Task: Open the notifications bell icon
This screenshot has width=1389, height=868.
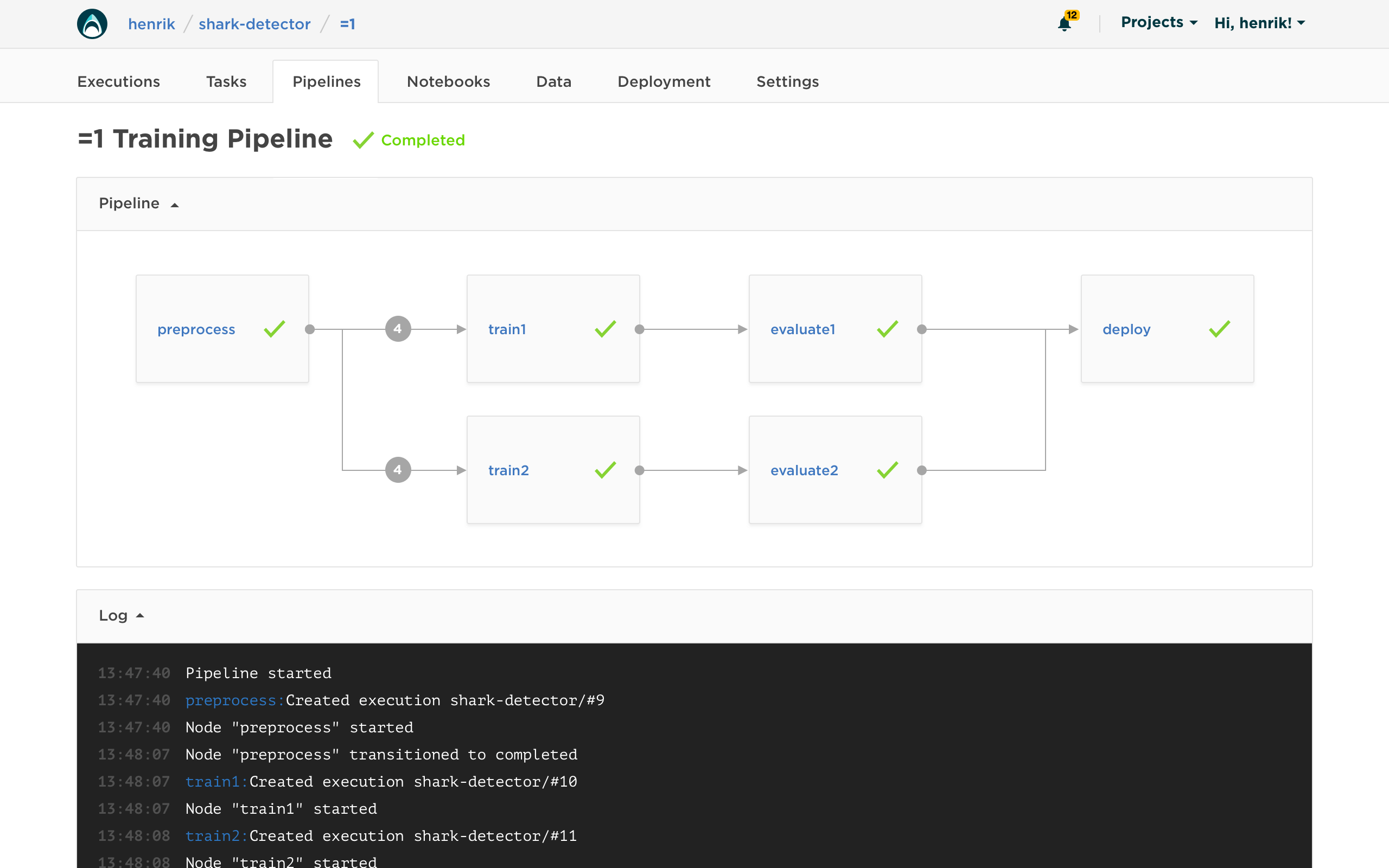Action: [x=1064, y=24]
